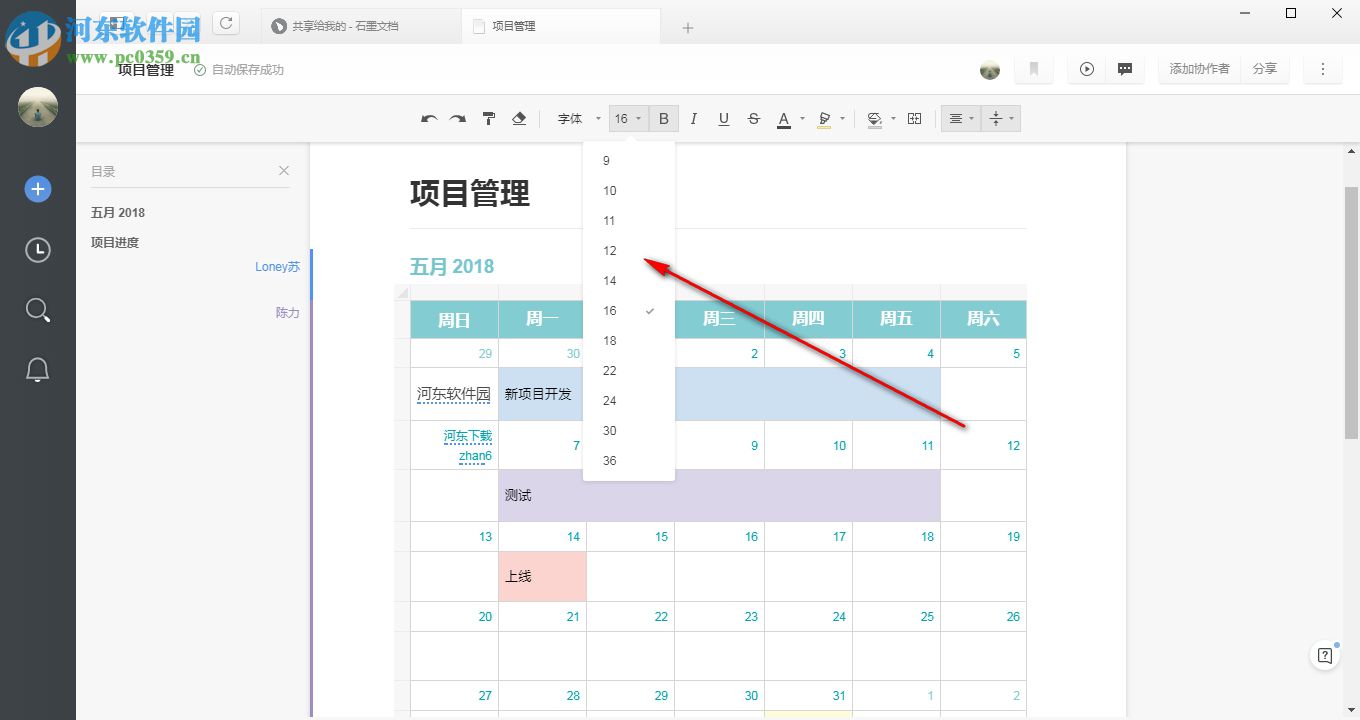Click the 分享 share button
The height and width of the screenshot is (720, 1360).
tap(1265, 68)
